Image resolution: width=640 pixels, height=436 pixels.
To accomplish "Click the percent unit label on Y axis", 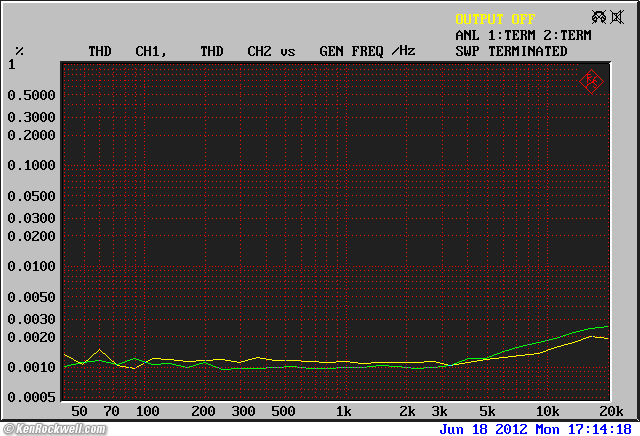I will click(x=19, y=51).
